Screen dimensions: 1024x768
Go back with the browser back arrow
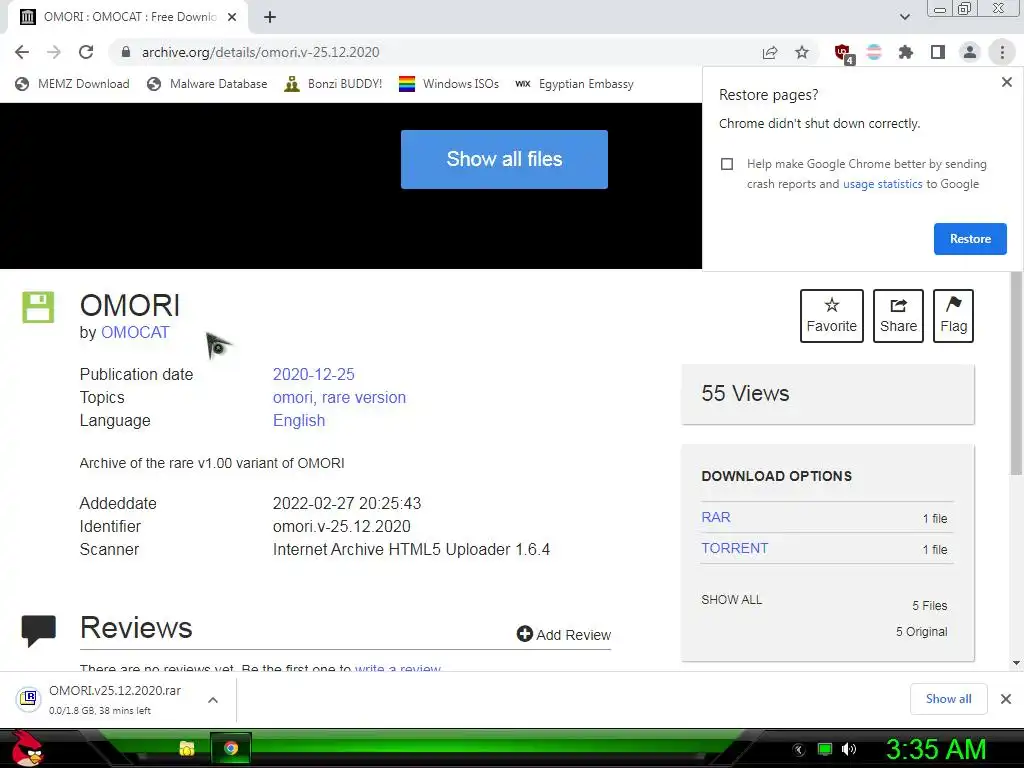tap(22, 52)
